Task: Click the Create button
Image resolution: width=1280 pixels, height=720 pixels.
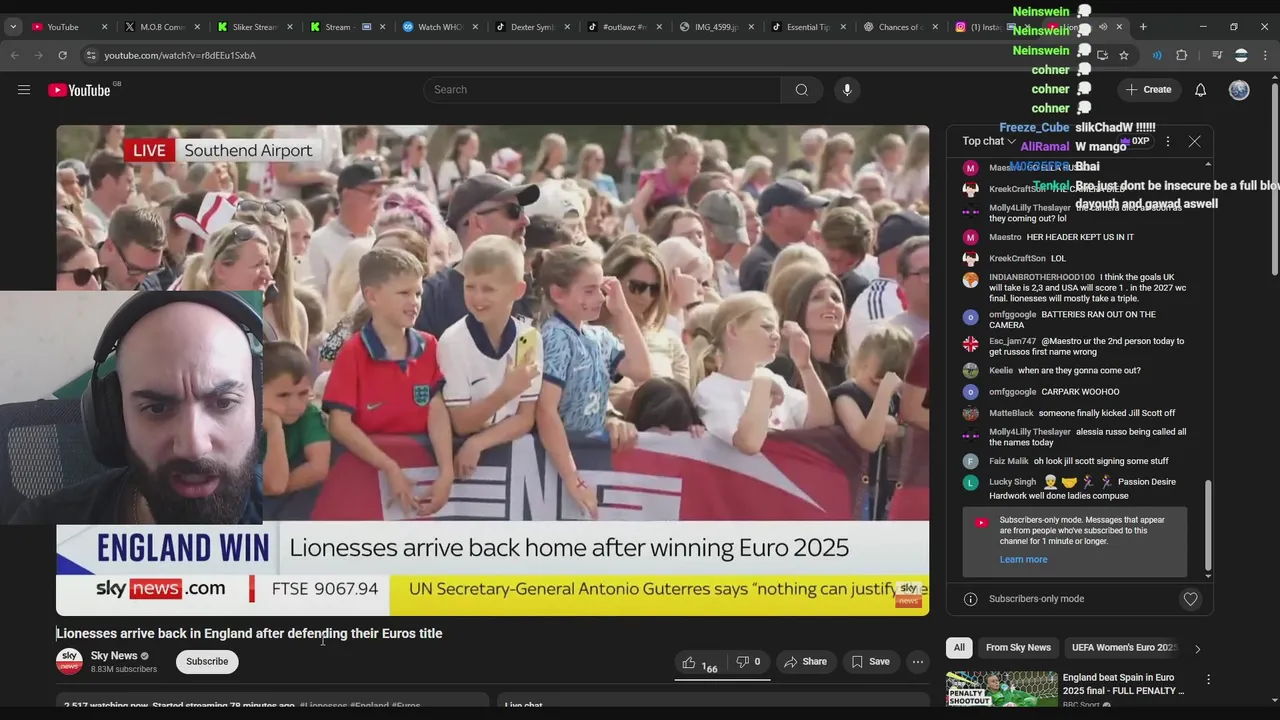Action: tap(1148, 90)
